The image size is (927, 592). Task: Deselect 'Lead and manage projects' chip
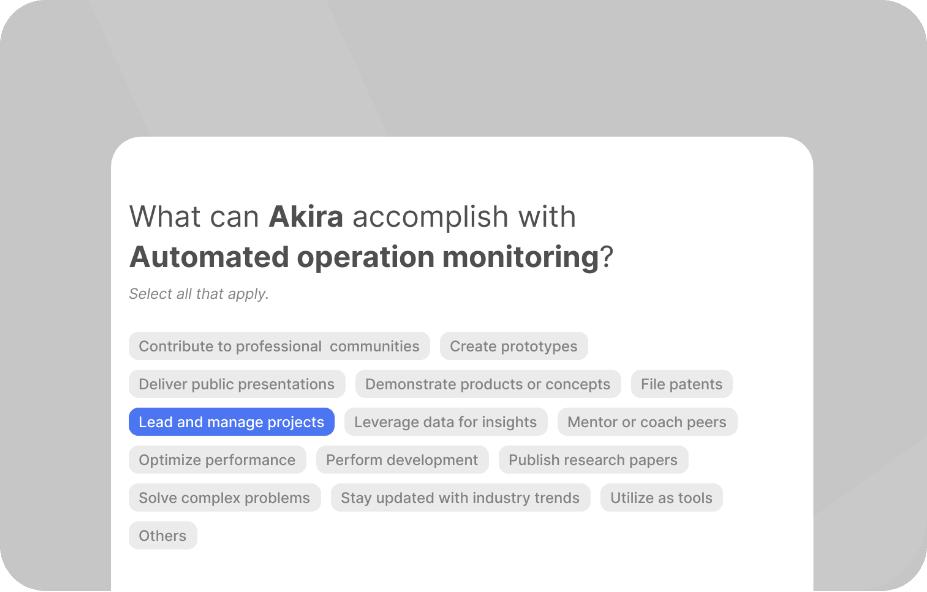pyautogui.click(x=231, y=422)
